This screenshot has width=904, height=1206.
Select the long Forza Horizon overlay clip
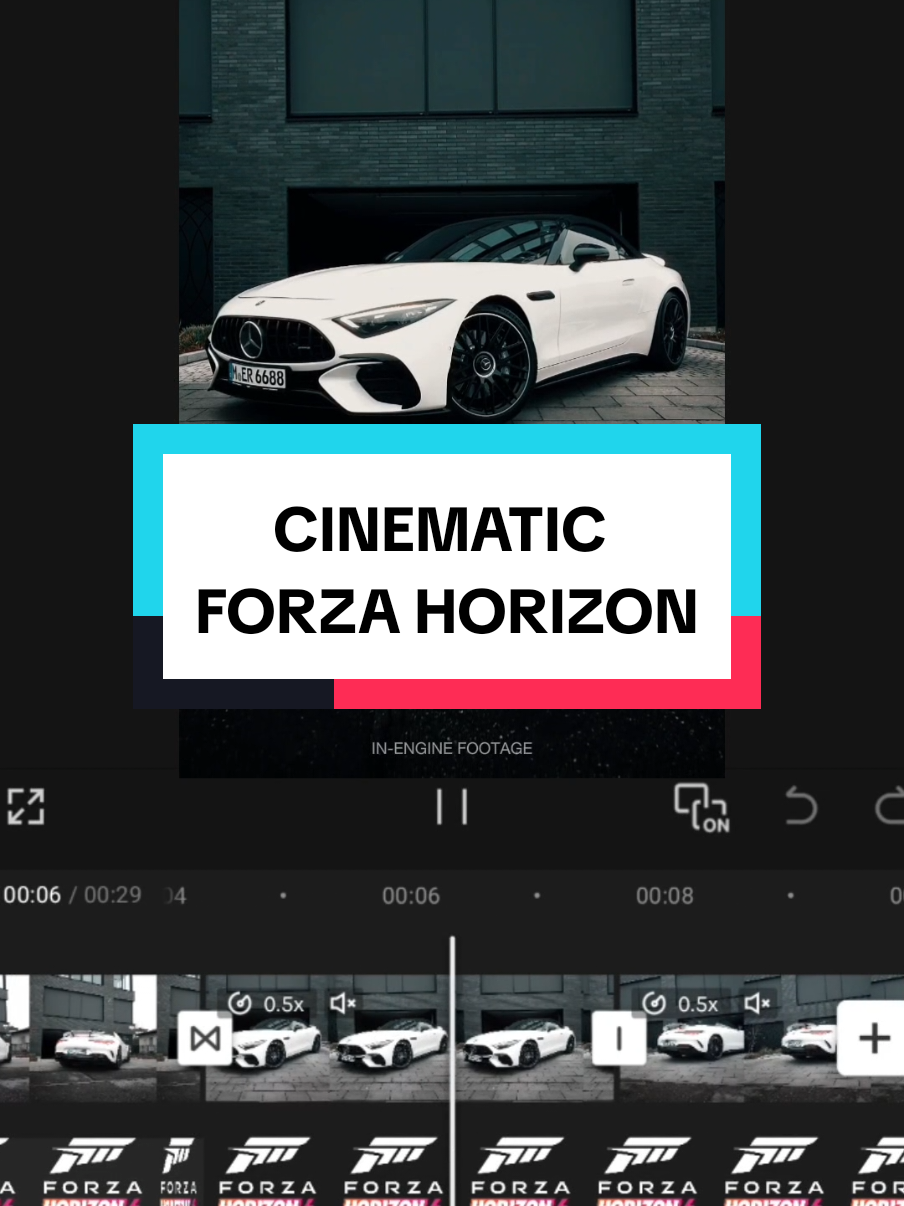coord(555,1171)
